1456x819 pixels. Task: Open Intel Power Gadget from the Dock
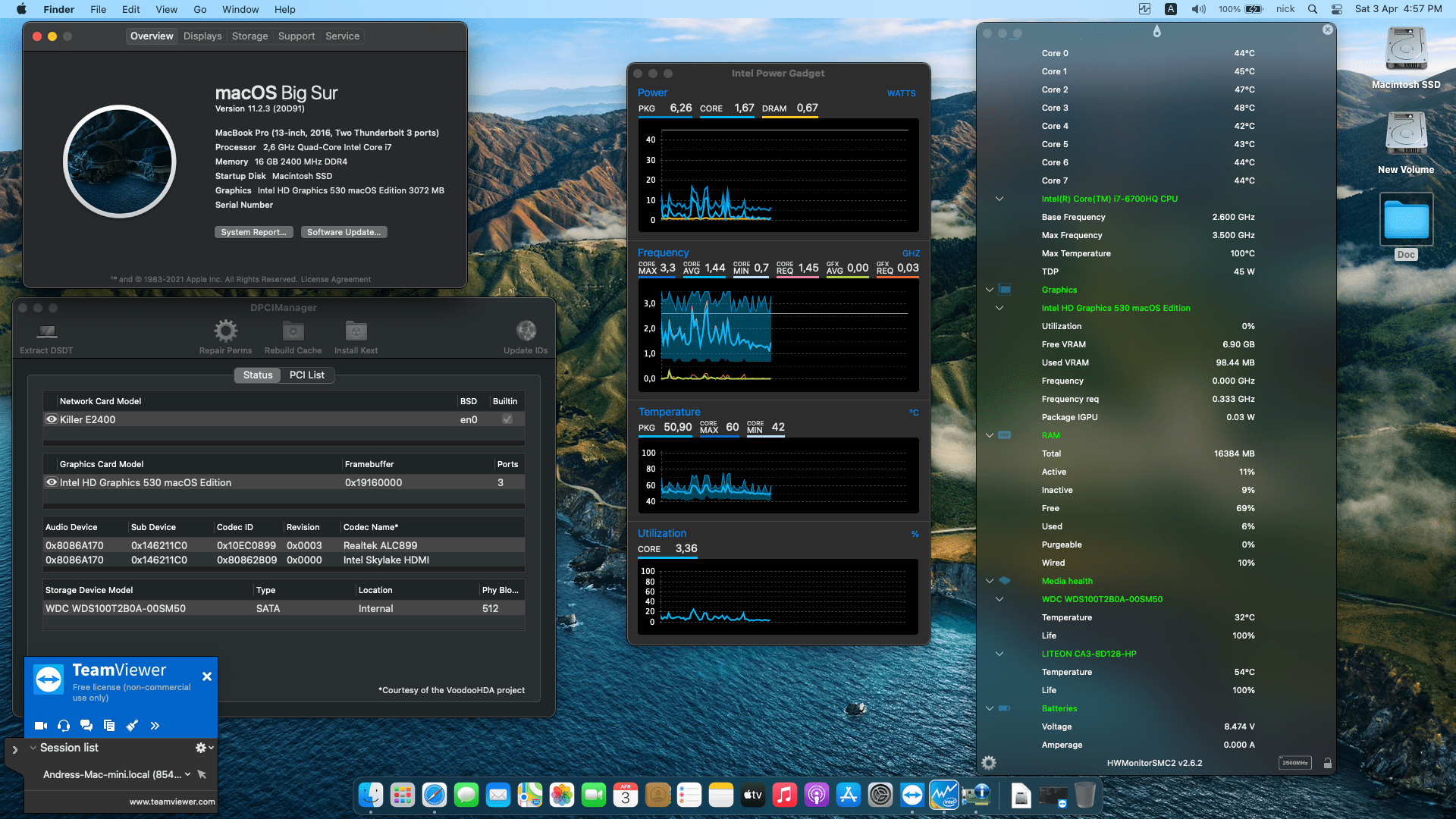coord(944,795)
